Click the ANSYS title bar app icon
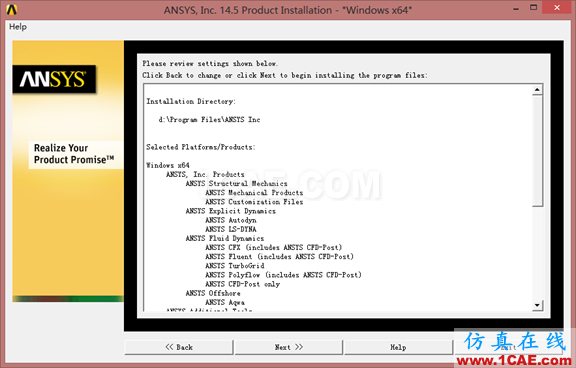The image size is (576, 368). coord(11,10)
